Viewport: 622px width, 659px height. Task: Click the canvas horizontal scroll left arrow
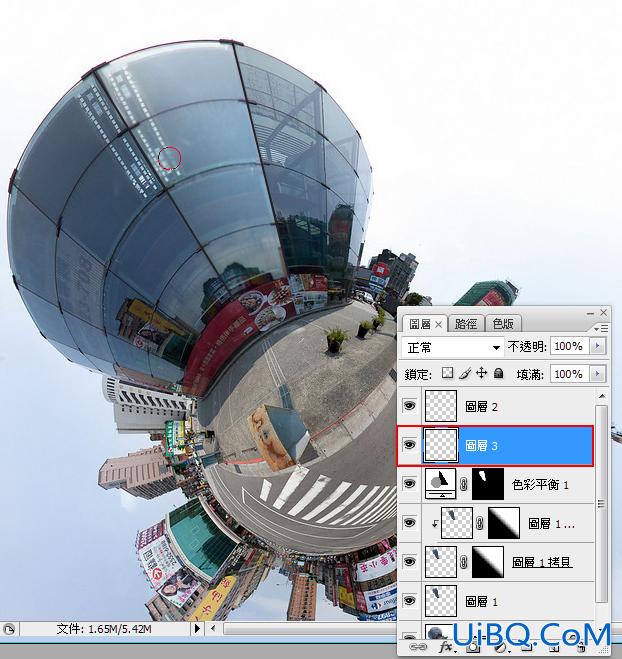tap(213, 629)
